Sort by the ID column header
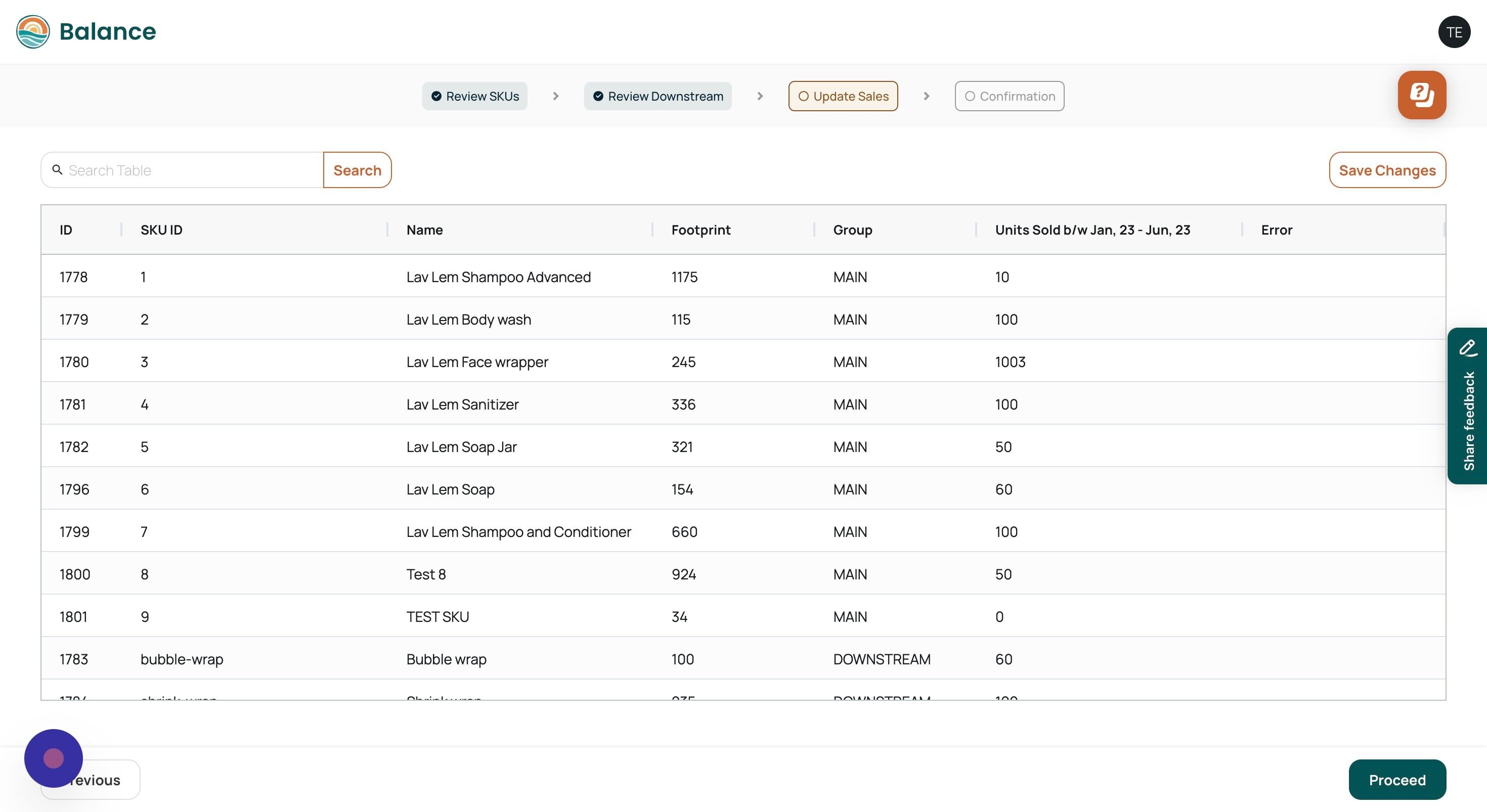The height and width of the screenshot is (812, 1487). [66, 230]
